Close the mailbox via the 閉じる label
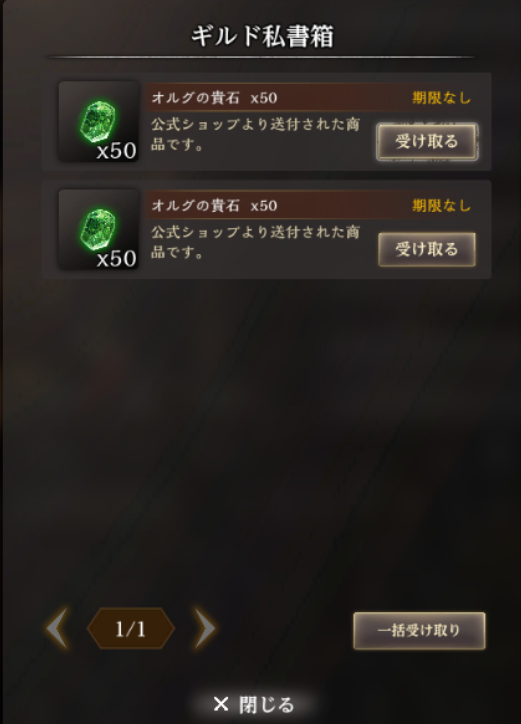This screenshot has width=521, height=724. (267, 705)
